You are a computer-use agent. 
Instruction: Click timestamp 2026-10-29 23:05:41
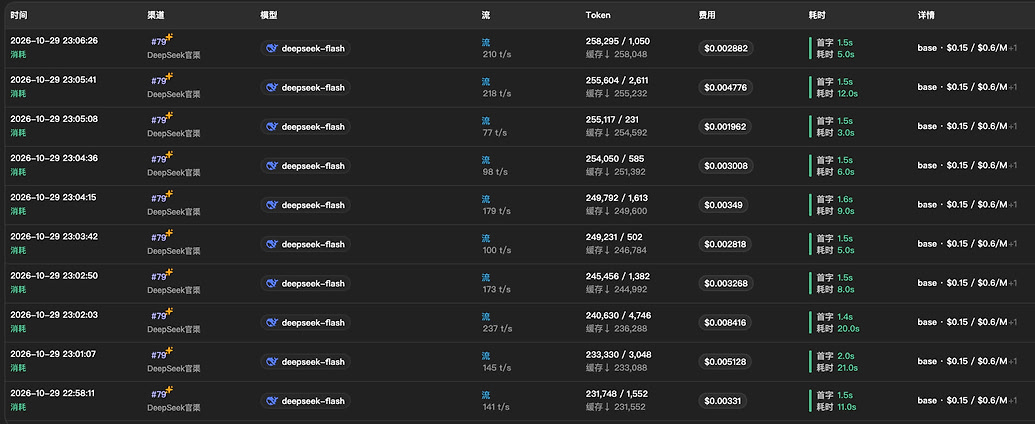coord(53,79)
